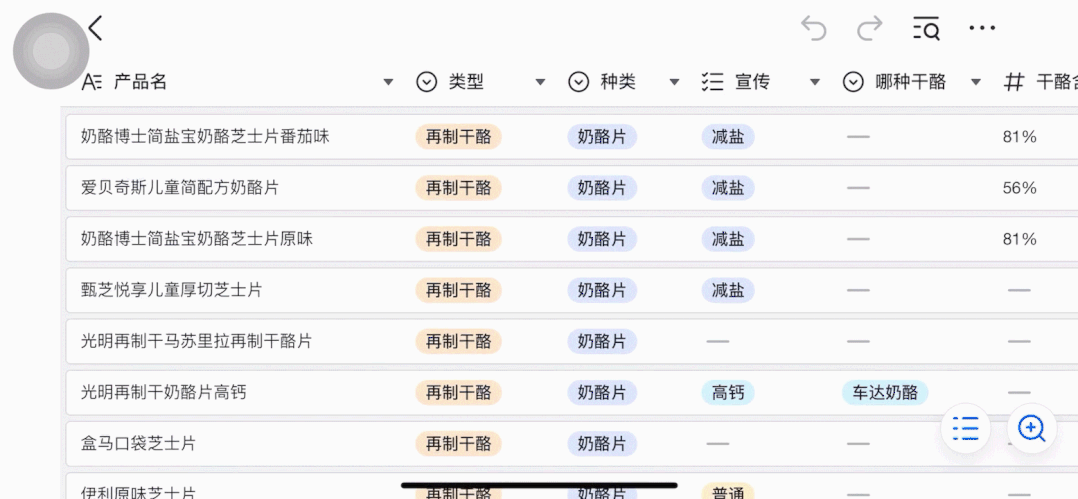The width and height of the screenshot is (1078, 499).
Task: Expand the 类型 column dropdown arrow
Action: point(540,82)
